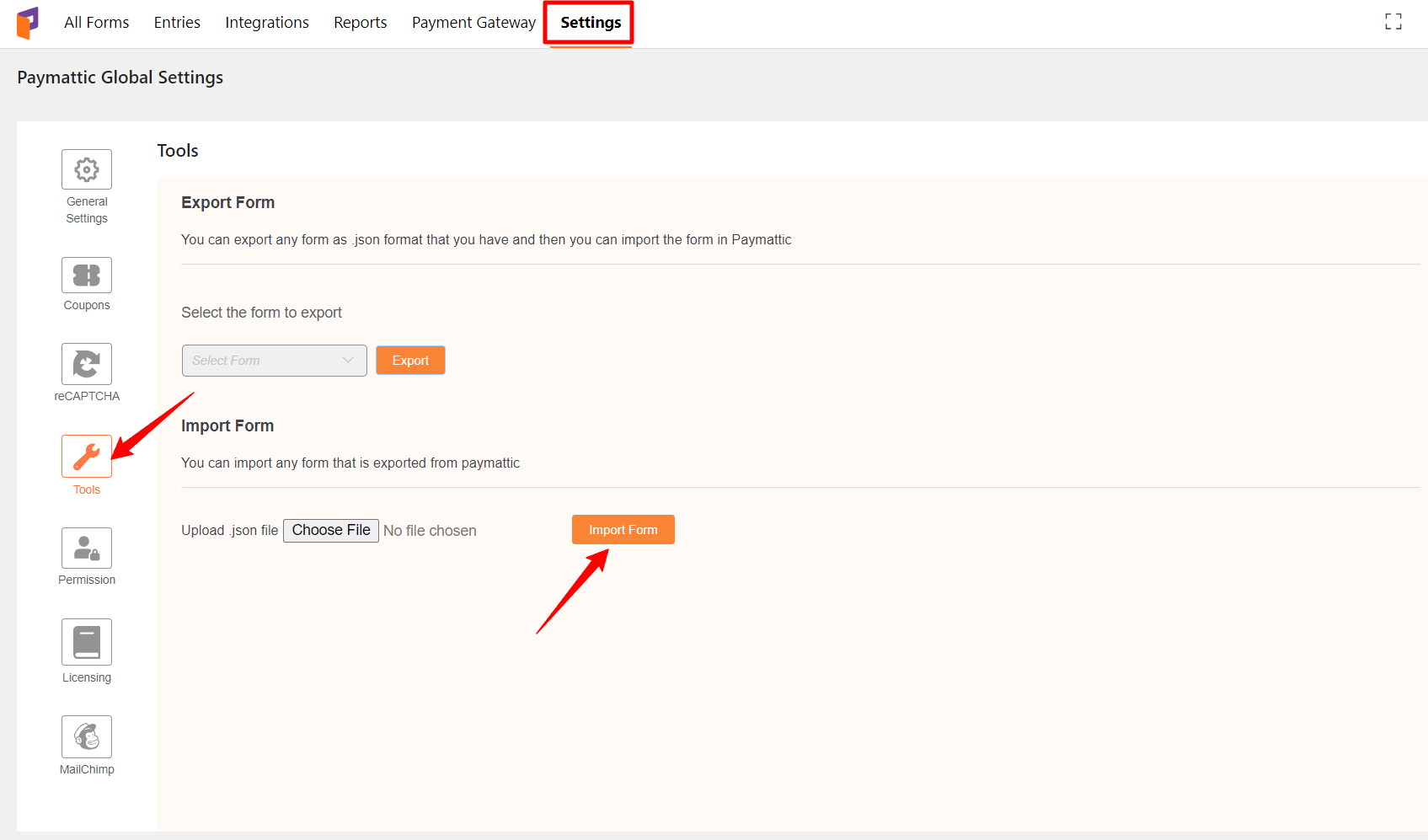This screenshot has height=840, width=1428.
Task: Click the orange Export button
Action: tap(410, 361)
